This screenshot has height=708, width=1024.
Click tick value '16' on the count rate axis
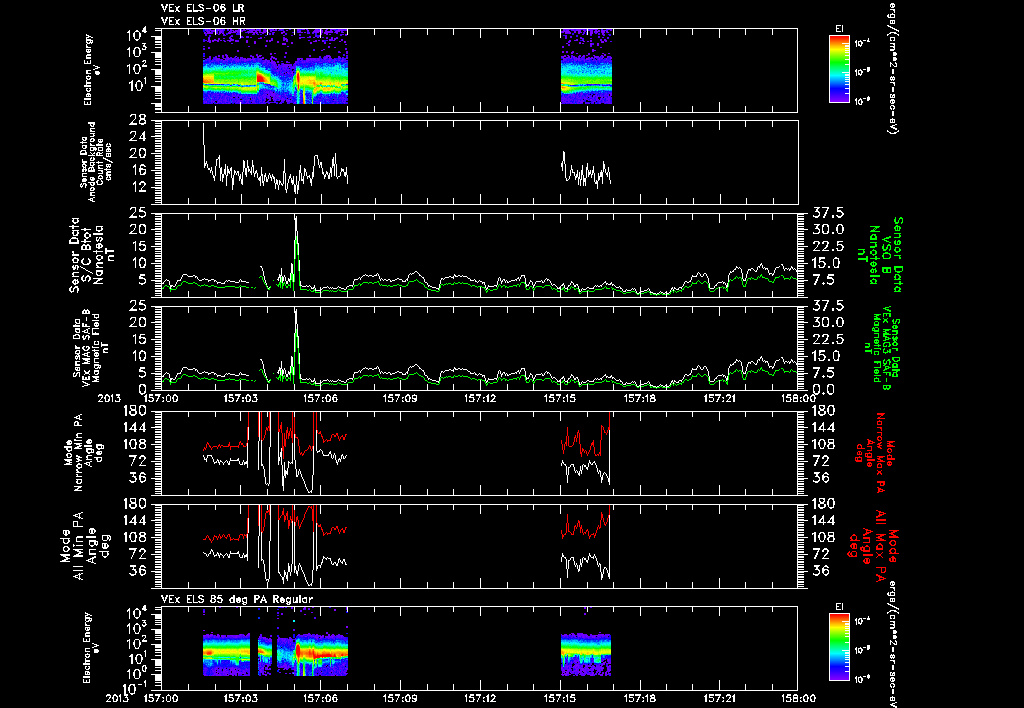pos(137,170)
